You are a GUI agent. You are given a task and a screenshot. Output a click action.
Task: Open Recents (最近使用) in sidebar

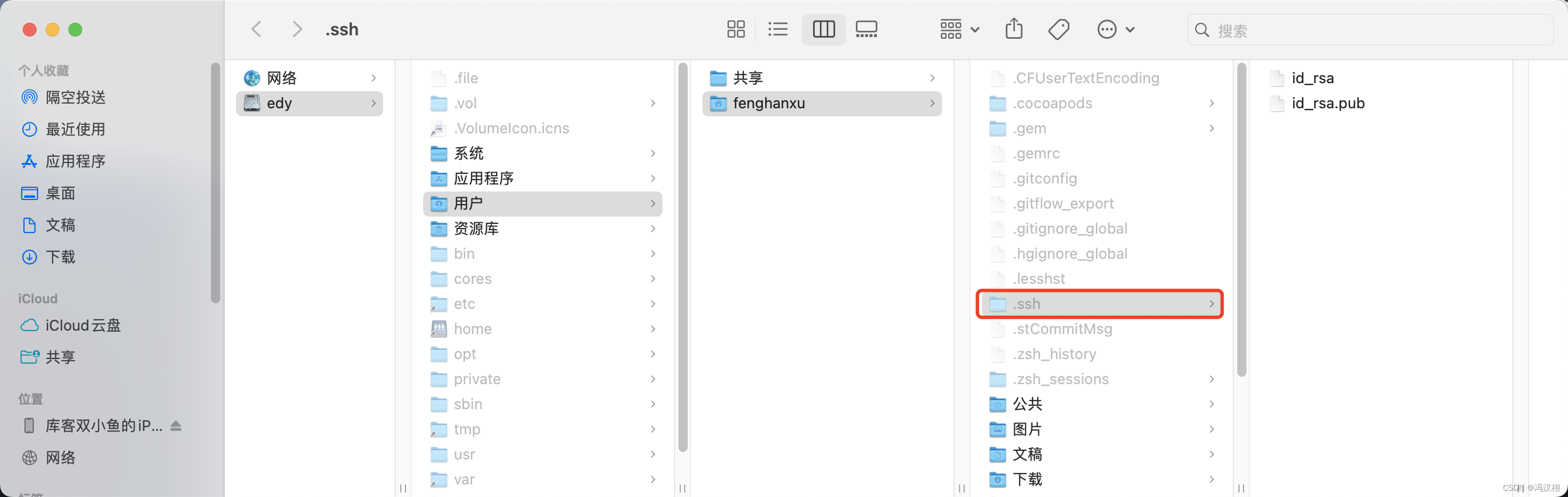point(63,129)
